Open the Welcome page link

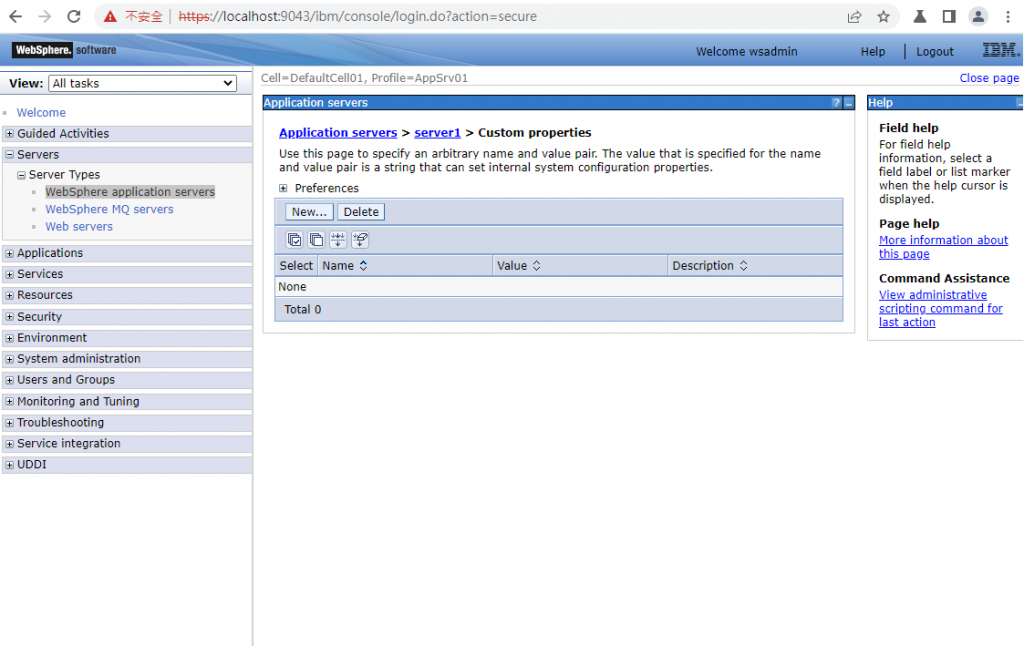[41, 112]
